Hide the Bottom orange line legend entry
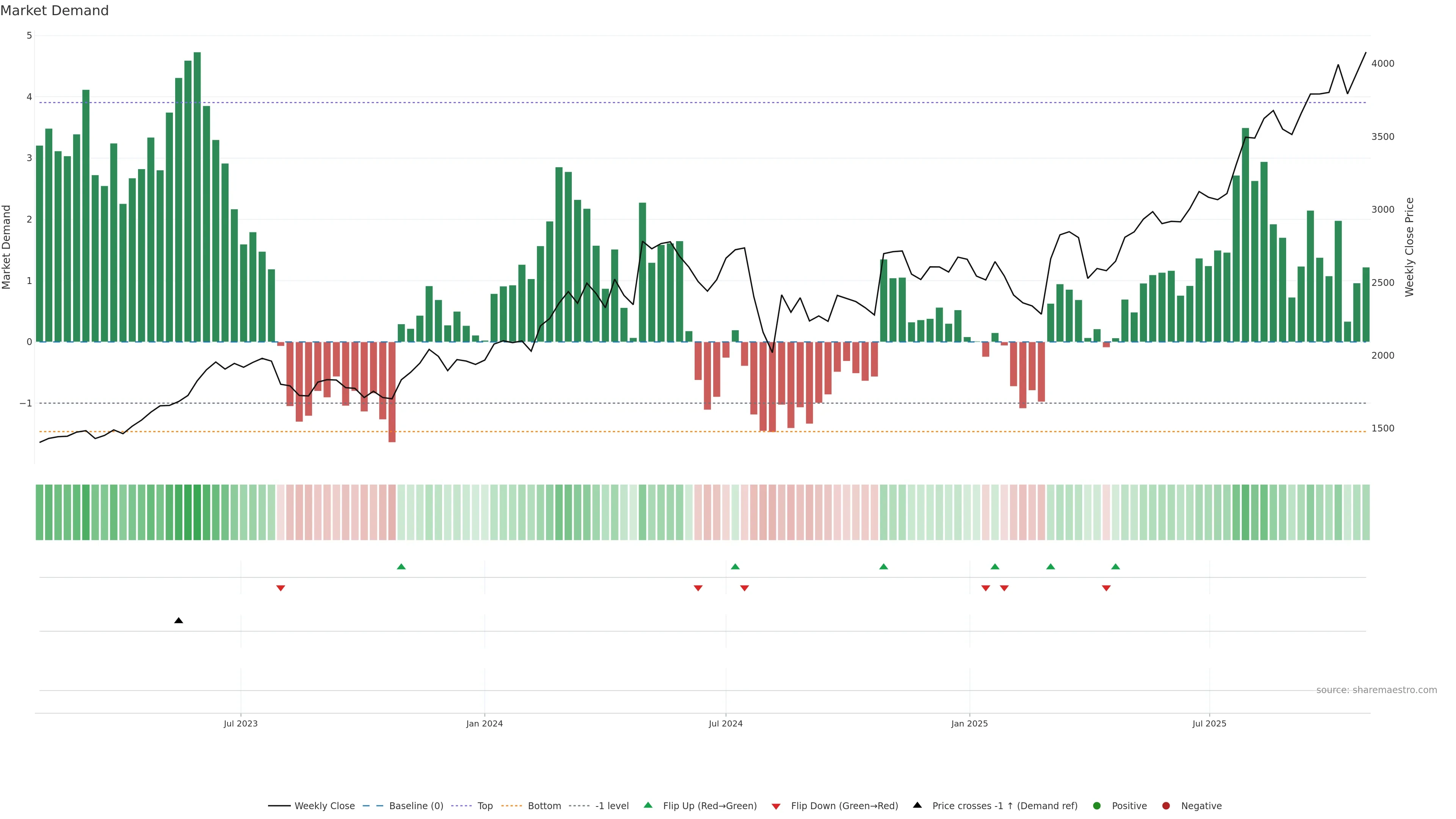Image resolution: width=1456 pixels, height=819 pixels. (x=511, y=806)
